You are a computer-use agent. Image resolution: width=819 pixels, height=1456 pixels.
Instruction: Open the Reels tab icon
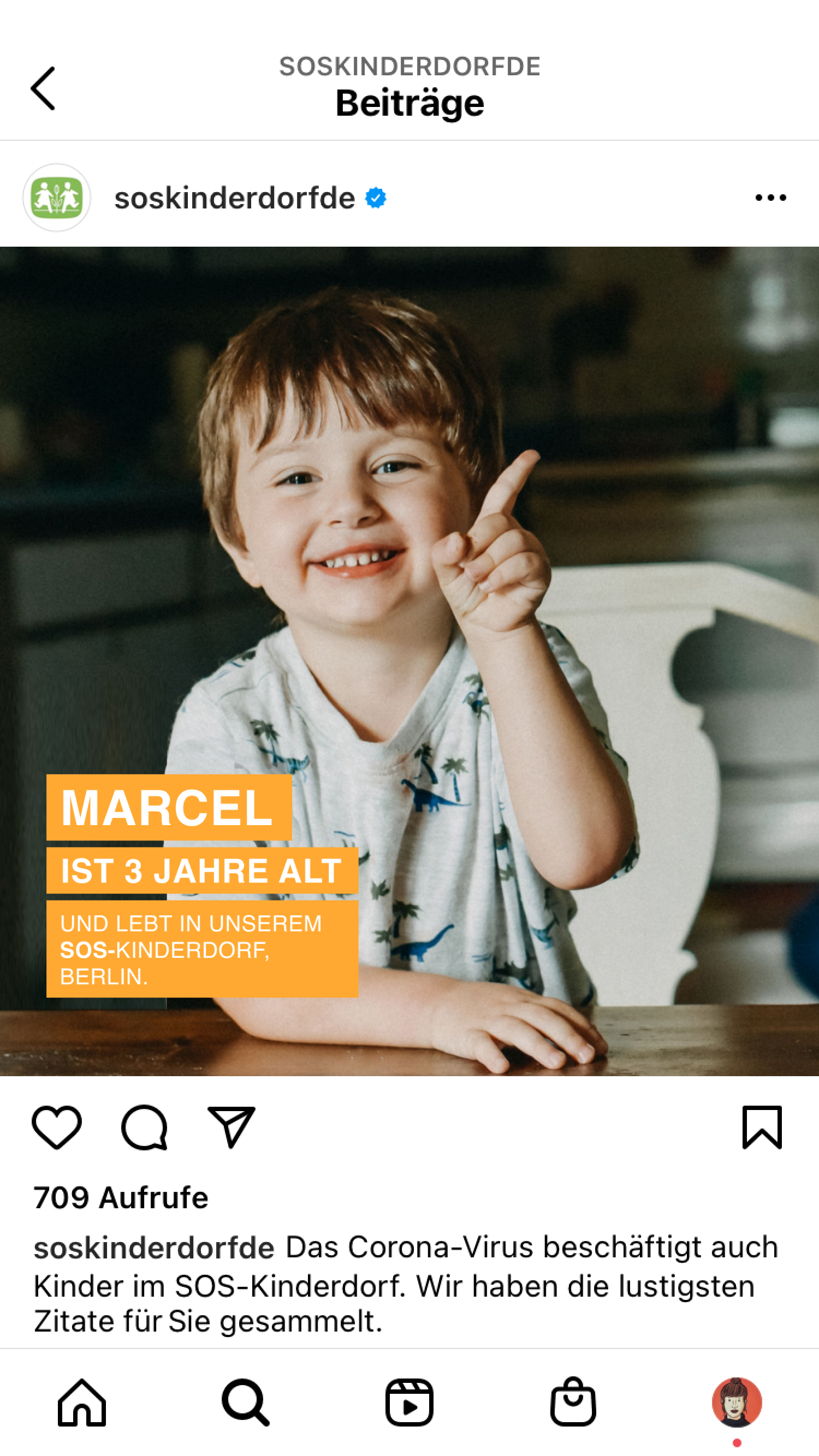click(410, 1403)
